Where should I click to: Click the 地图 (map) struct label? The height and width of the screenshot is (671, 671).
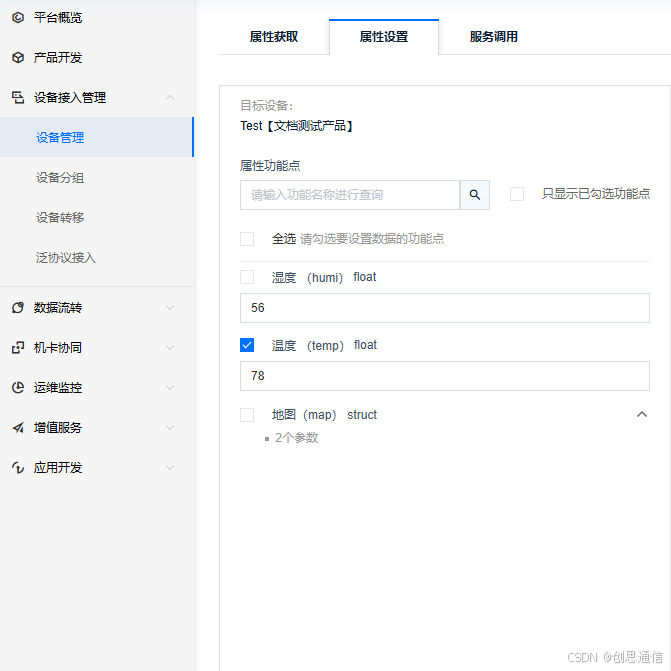click(x=324, y=415)
